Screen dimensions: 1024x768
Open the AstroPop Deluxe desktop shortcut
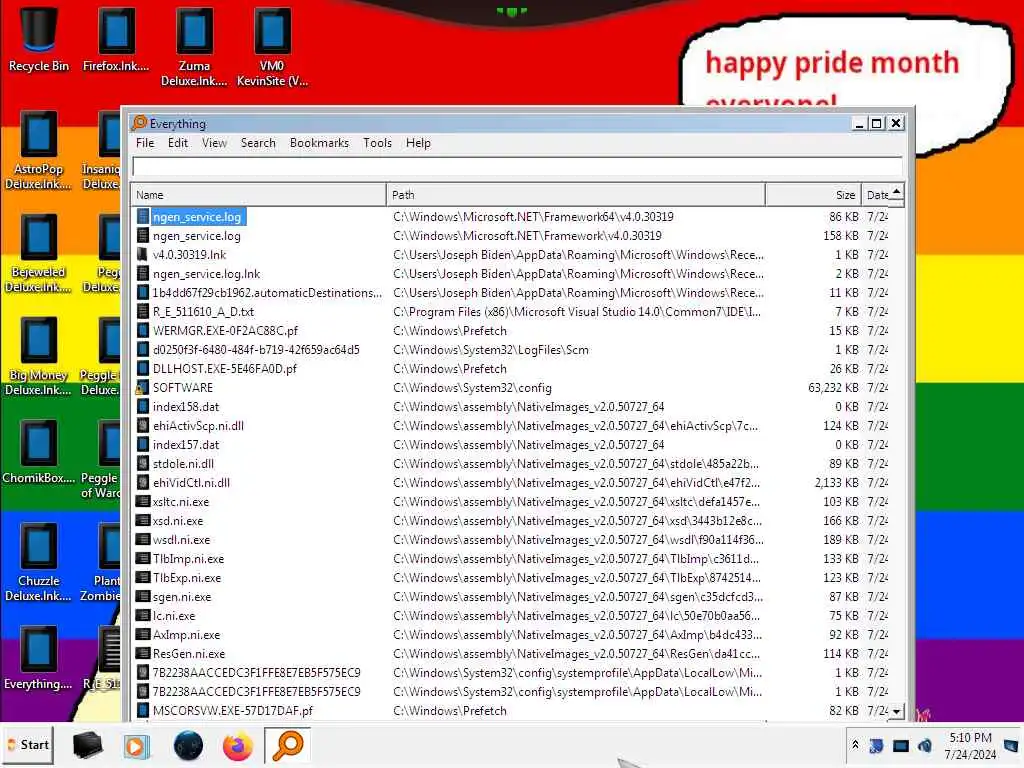tap(38, 150)
